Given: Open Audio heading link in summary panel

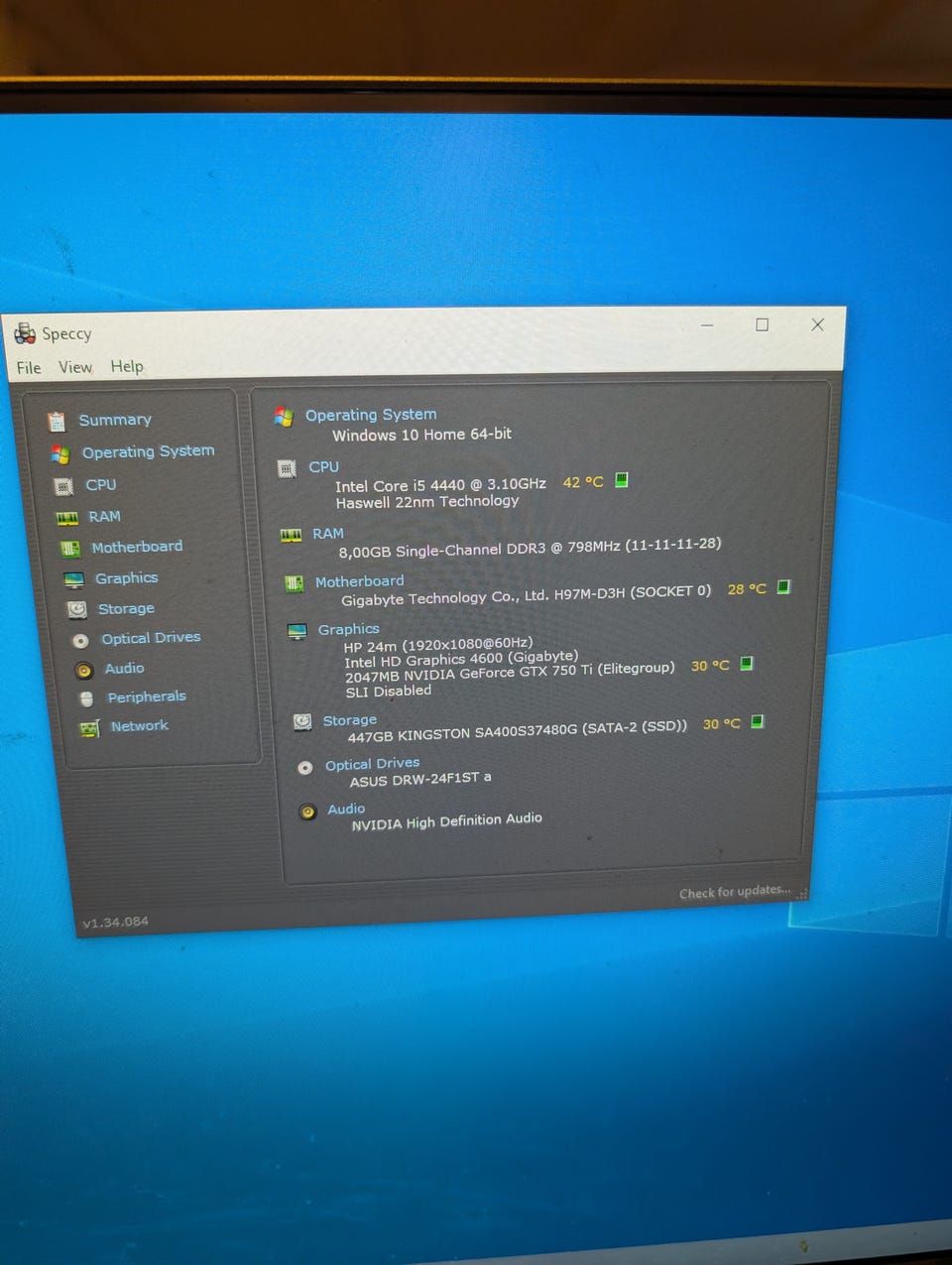Looking at the screenshot, I should click(346, 810).
